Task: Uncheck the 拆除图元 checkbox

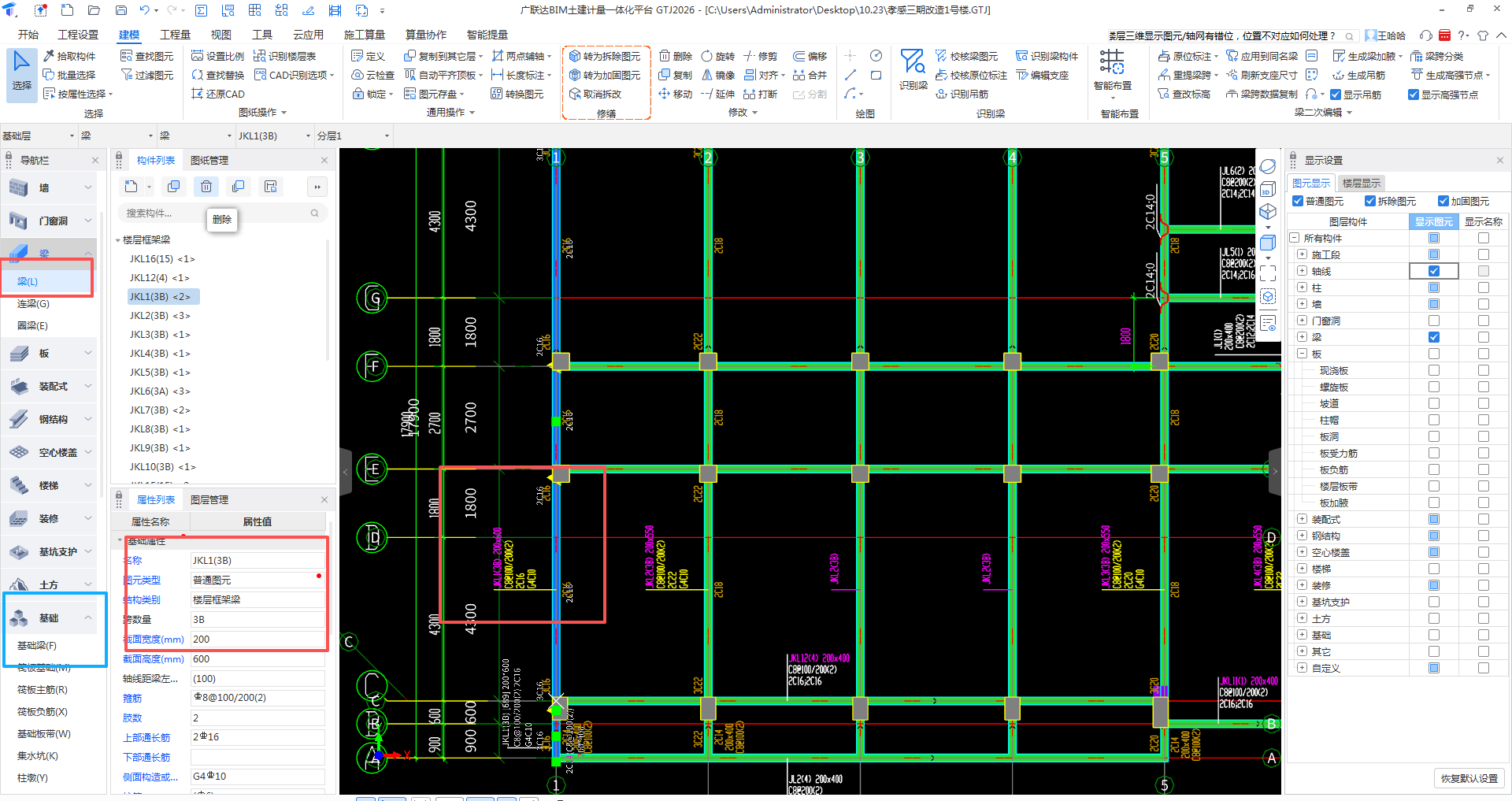Action: point(1370,201)
